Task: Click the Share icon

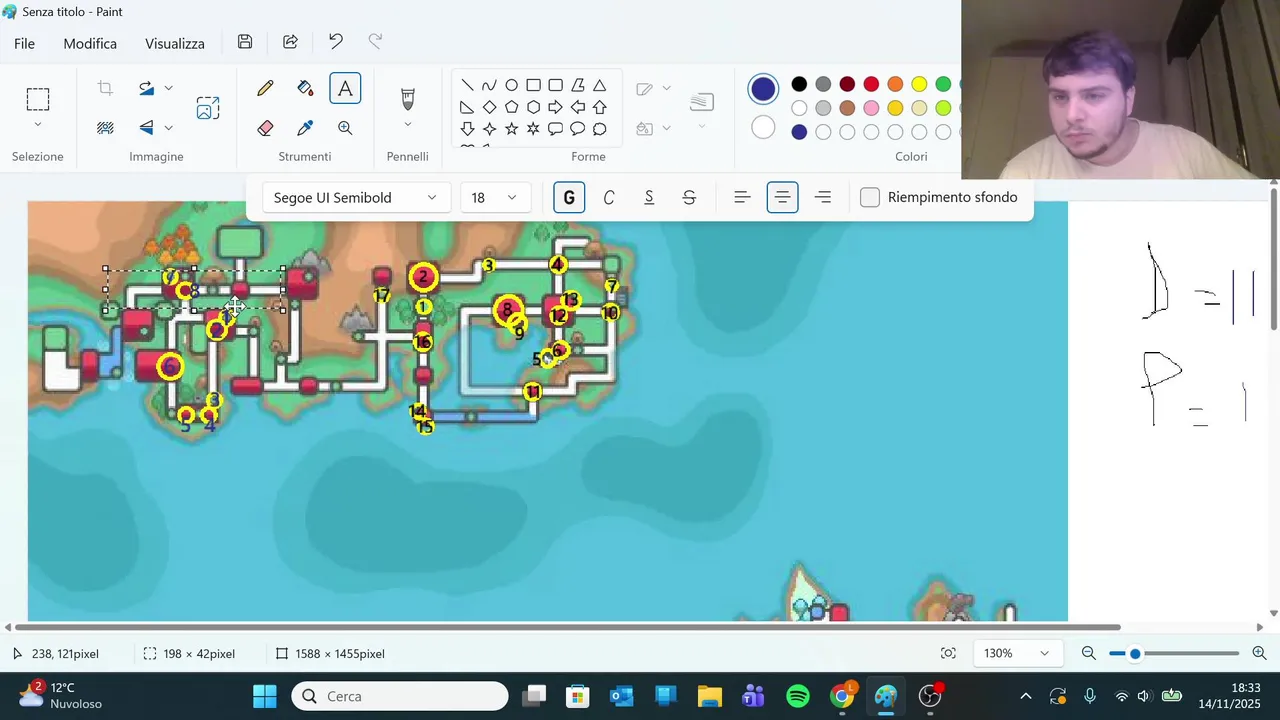Action: pos(290,42)
